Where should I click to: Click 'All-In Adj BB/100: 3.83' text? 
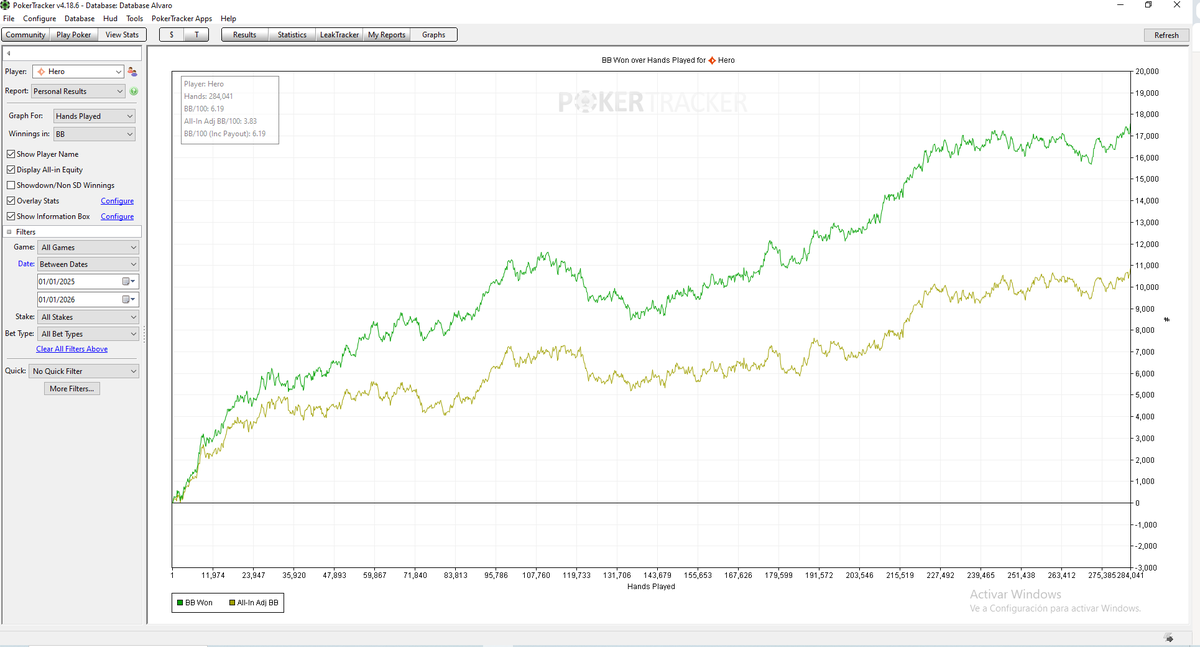coord(220,121)
